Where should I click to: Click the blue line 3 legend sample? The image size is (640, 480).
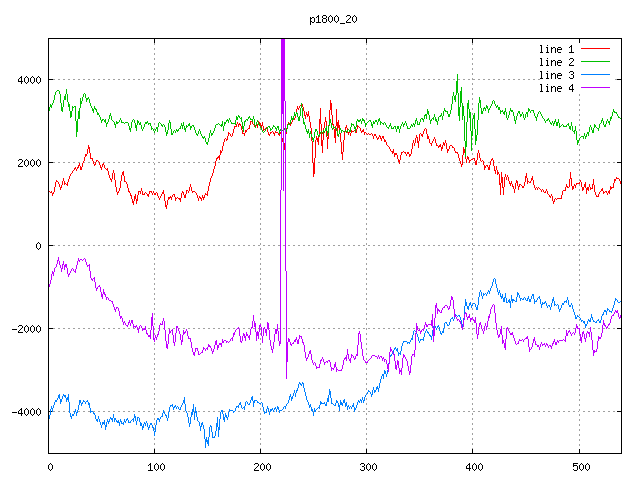click(x=596, y=75)
